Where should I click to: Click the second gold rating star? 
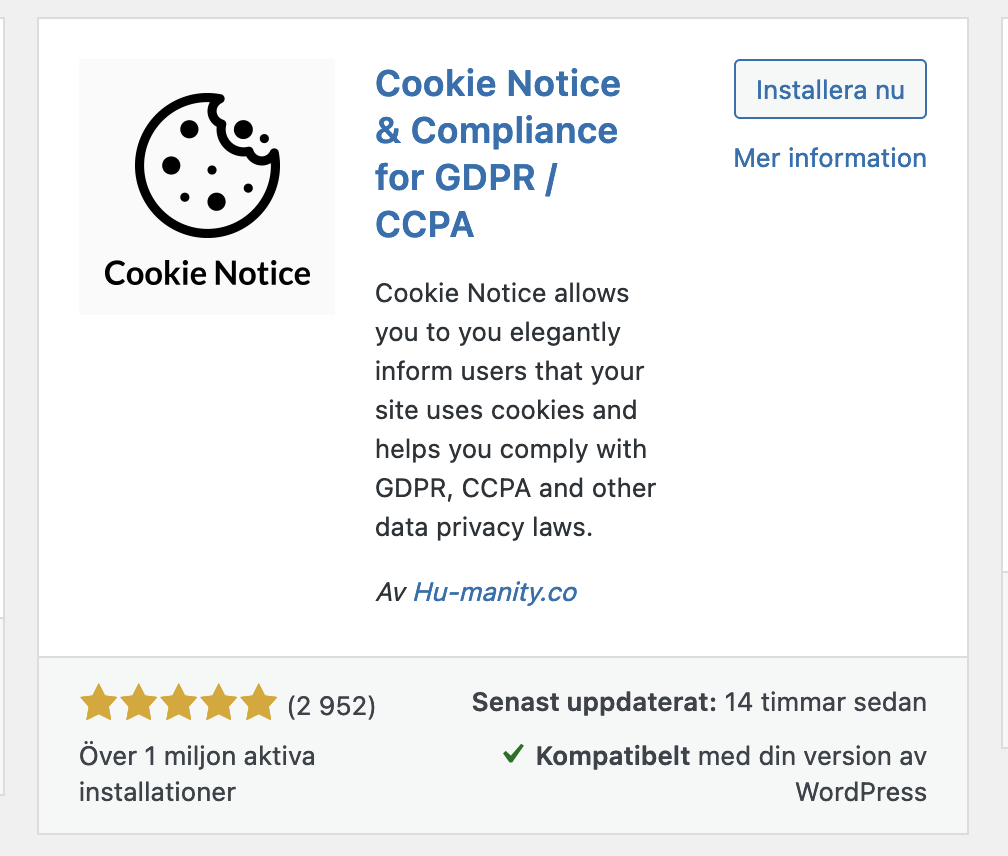139,704
